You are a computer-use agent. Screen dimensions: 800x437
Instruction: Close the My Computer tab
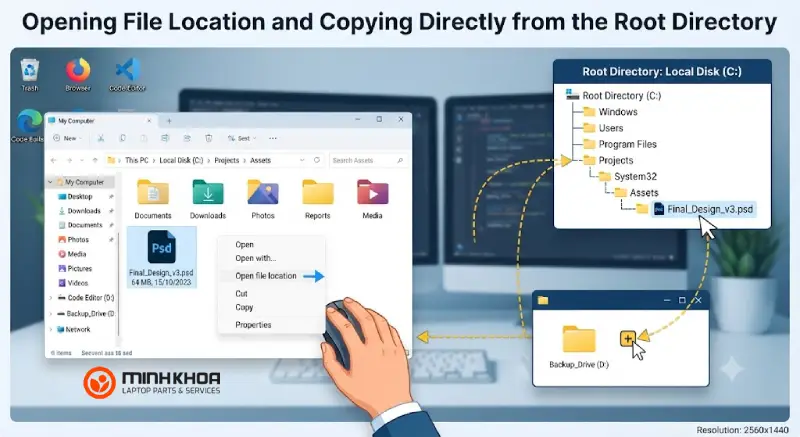coord(149,121)
